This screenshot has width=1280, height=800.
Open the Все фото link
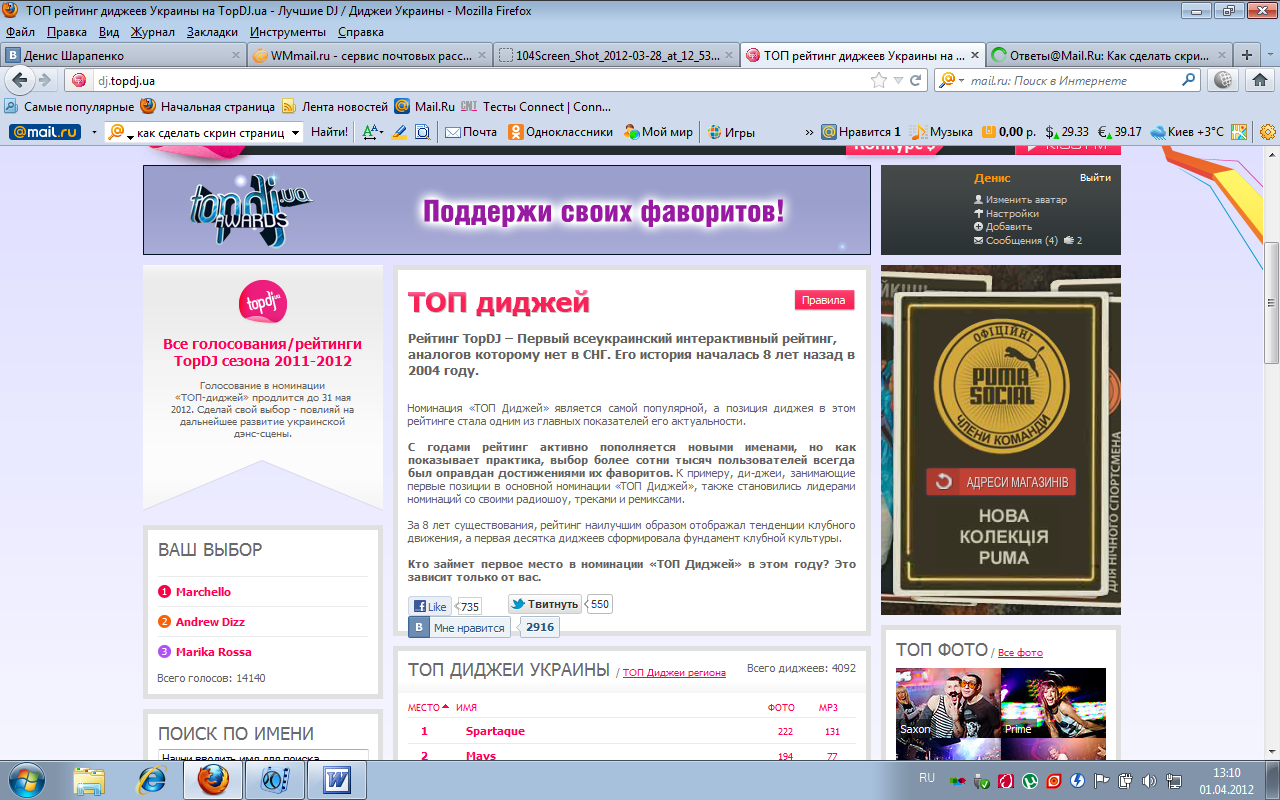click(1020, 652)
